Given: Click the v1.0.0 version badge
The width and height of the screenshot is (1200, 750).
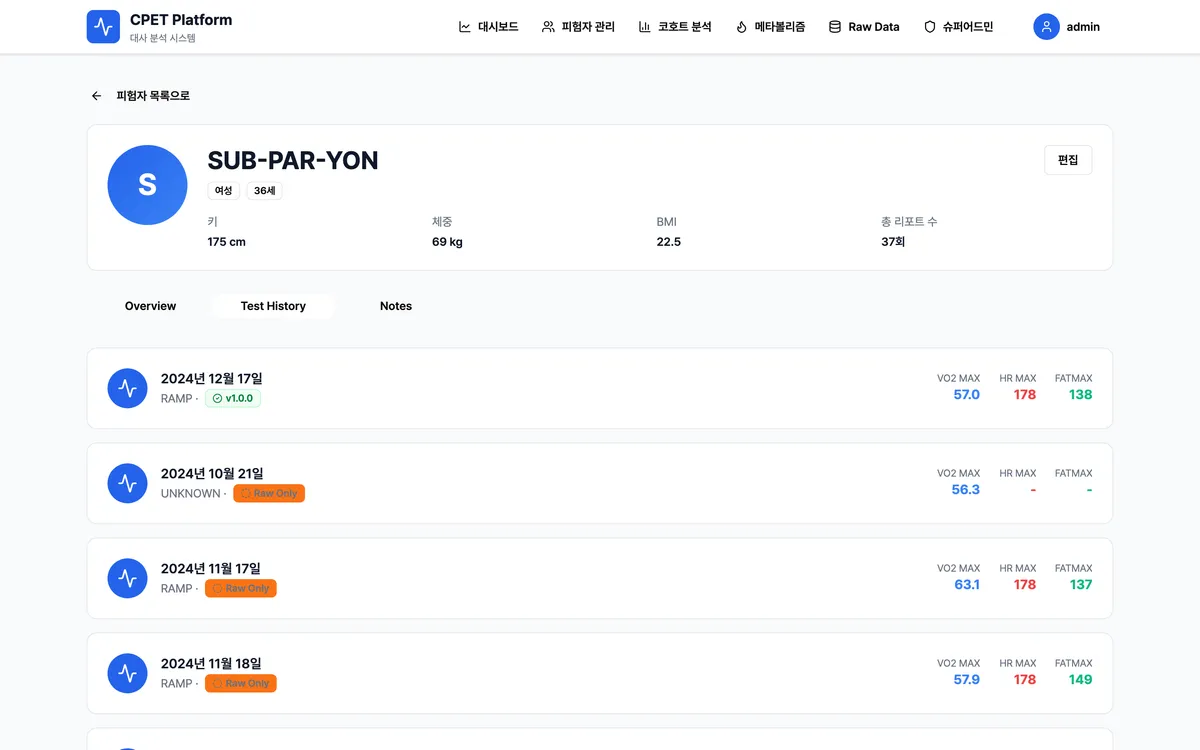Looking at the screenshot, I should (x=233, y=398).
